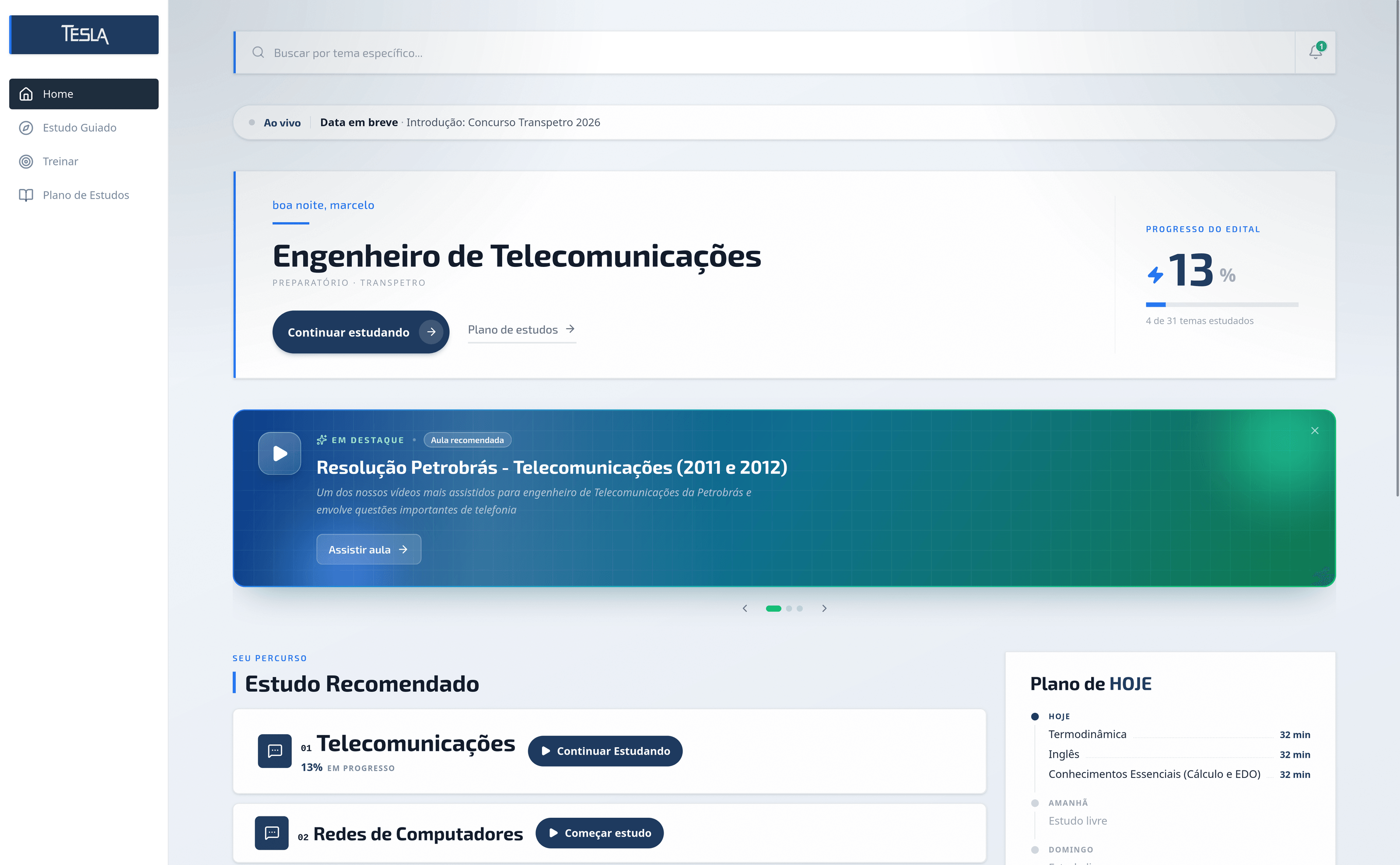
Task: Click the 'Plano de HOJE' heading
Action: [1091, 684]
